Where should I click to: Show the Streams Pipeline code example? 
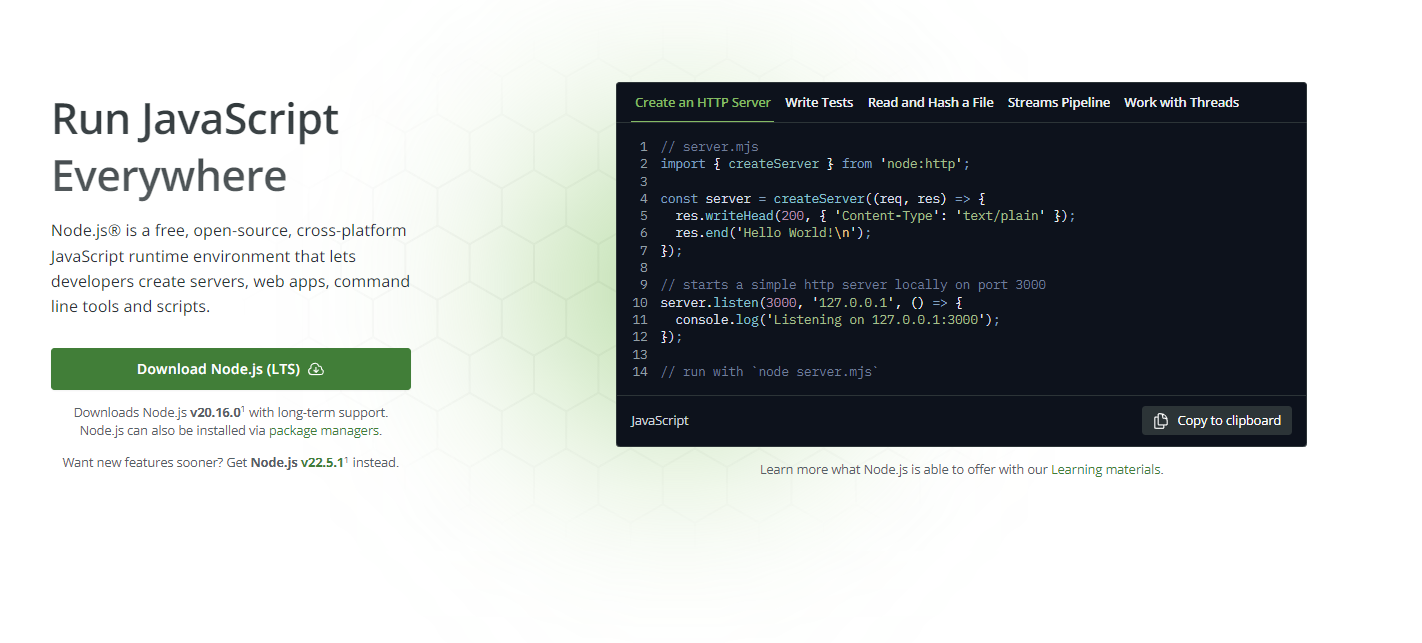[1059, 102]
